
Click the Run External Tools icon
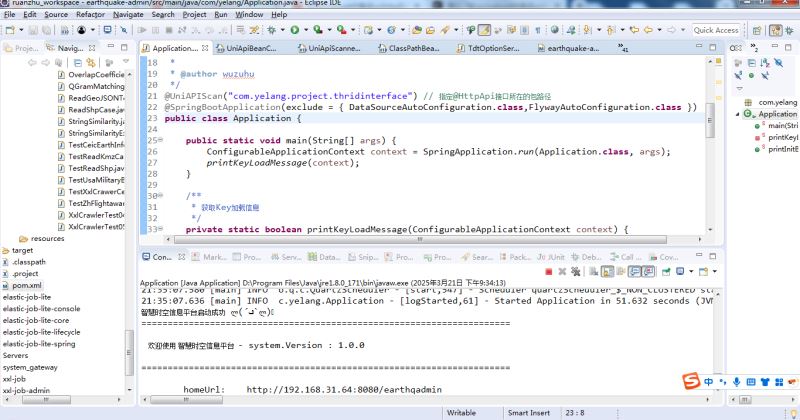pos(341,30)
